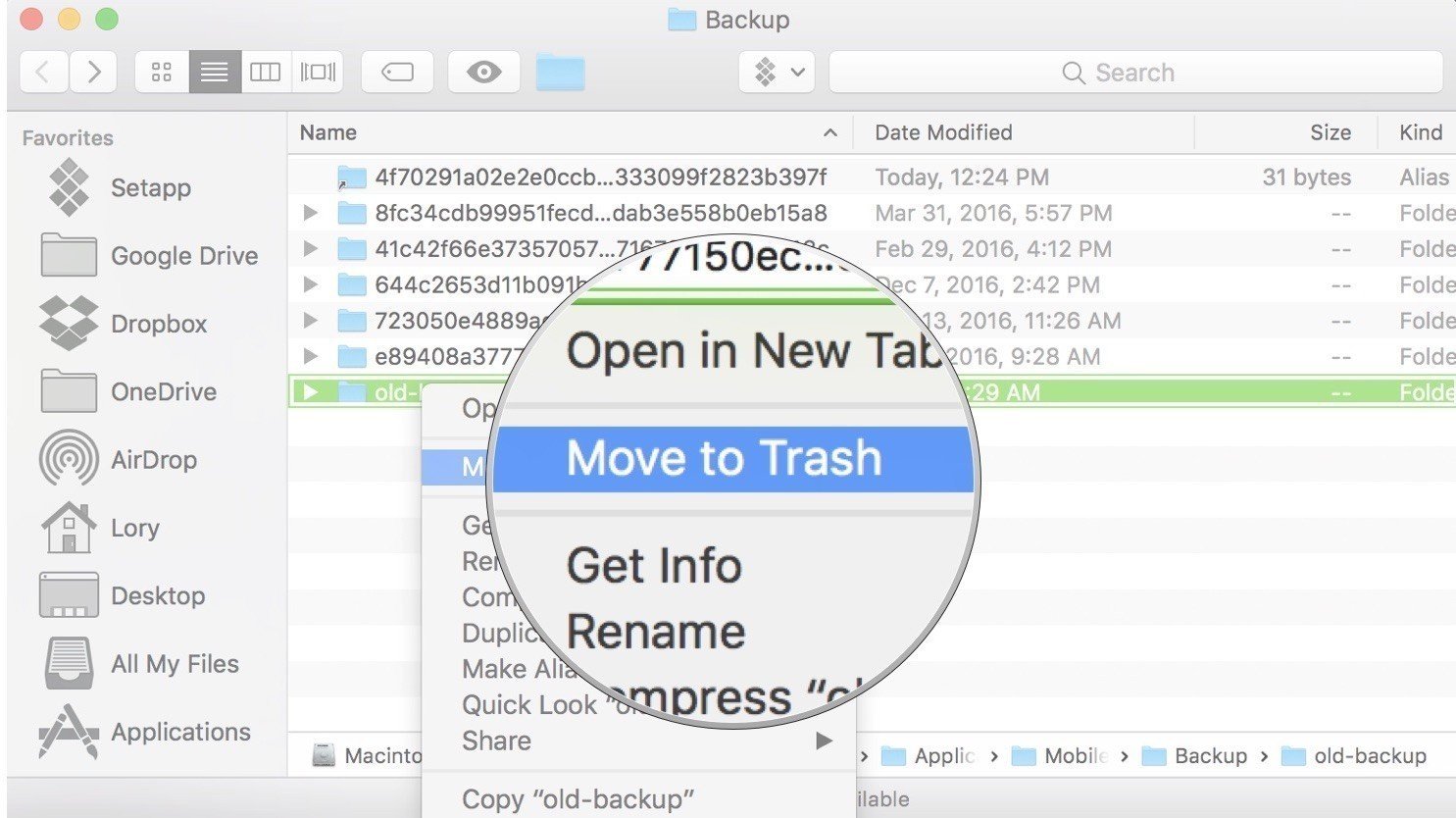
Task: Sort by the Kind column header
Action: pos(1421,132)
